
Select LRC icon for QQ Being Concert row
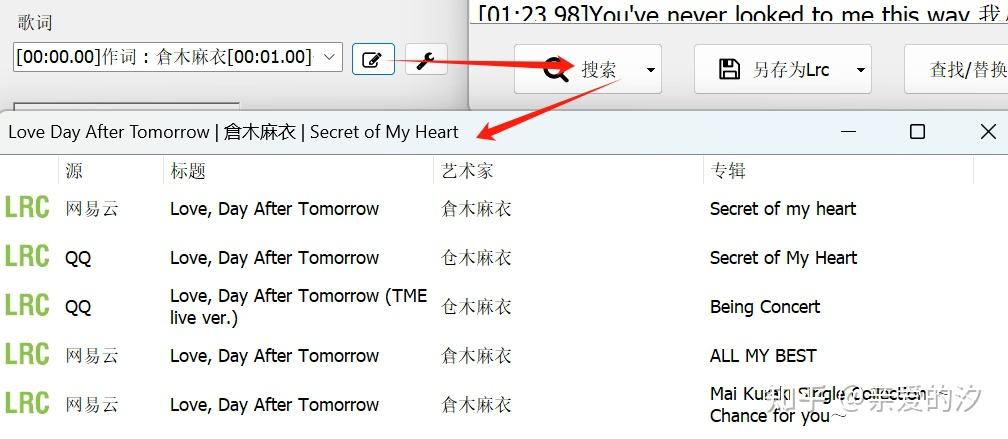pyautogui.click(x=27, y=305)
